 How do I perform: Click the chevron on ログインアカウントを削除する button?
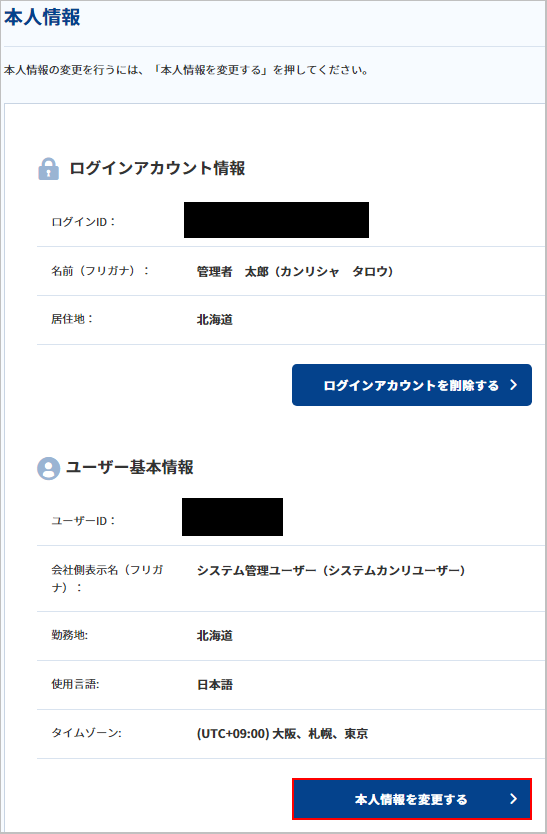[513, 385]
